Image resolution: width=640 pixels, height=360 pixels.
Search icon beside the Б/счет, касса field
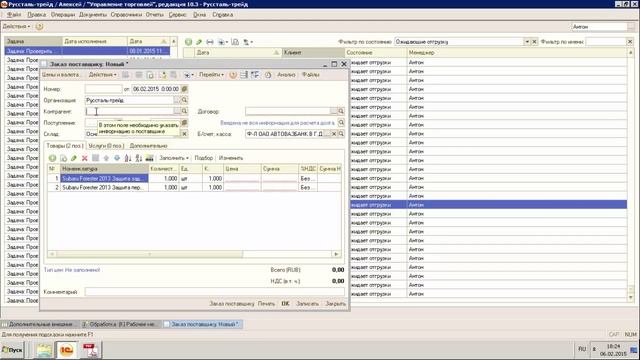(341, 134)
